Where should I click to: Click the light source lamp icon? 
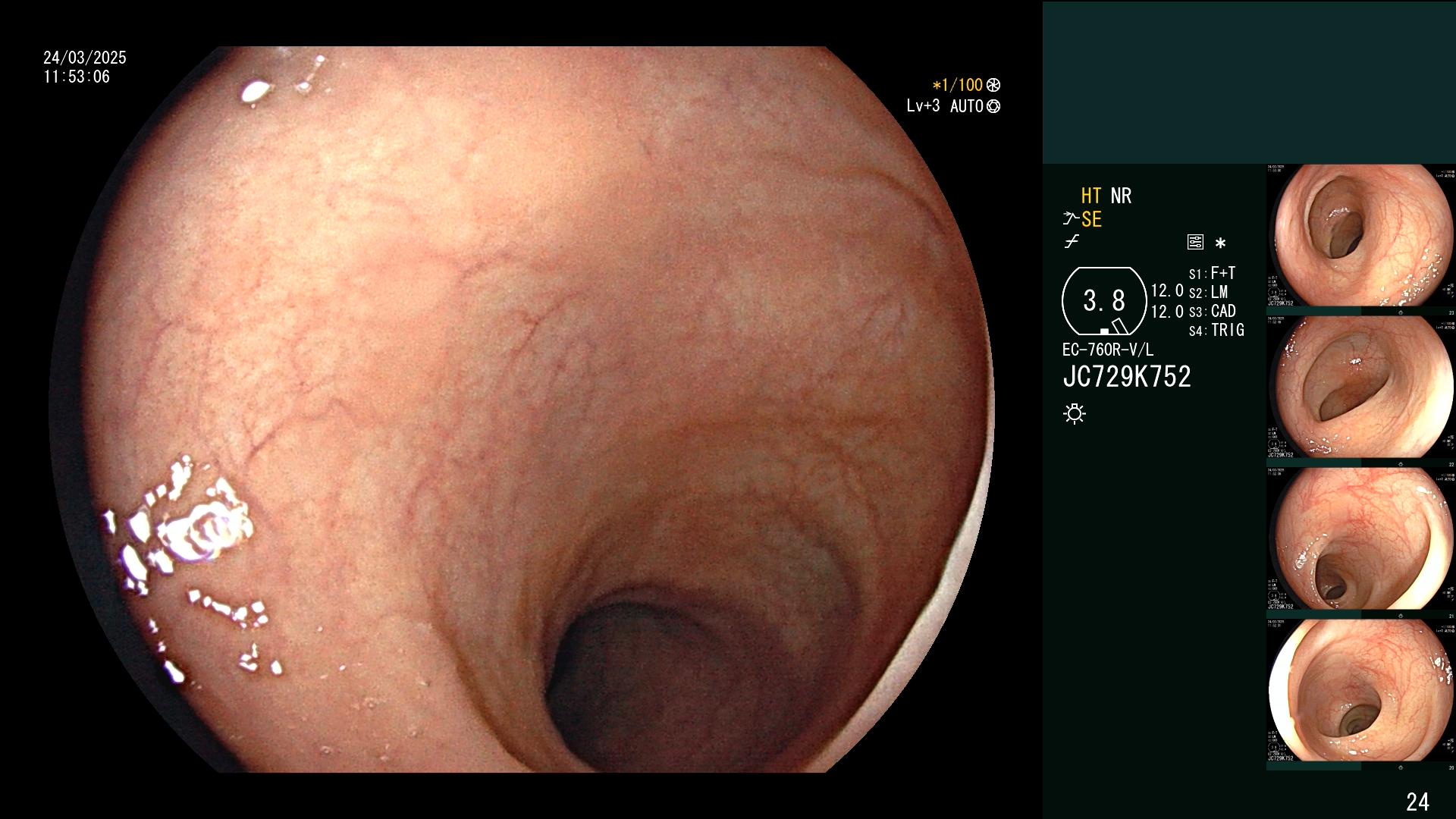point(1075,414)
